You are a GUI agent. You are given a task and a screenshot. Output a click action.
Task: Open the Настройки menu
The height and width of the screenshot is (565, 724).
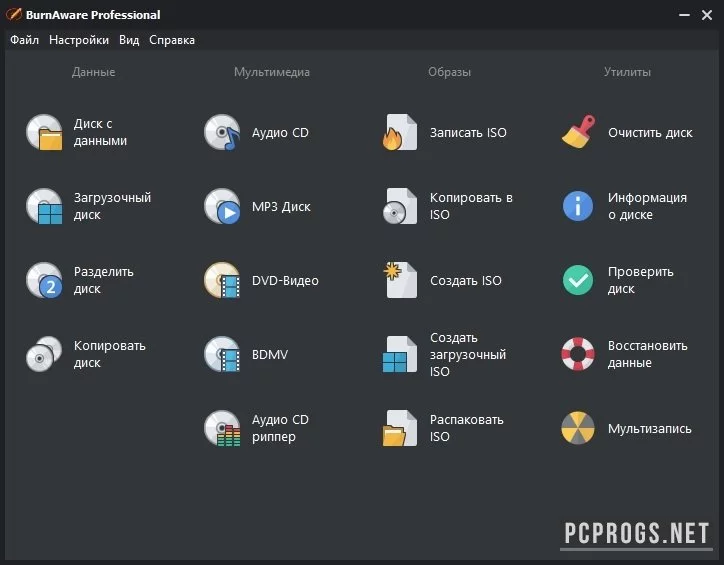(x=79, y=40)
